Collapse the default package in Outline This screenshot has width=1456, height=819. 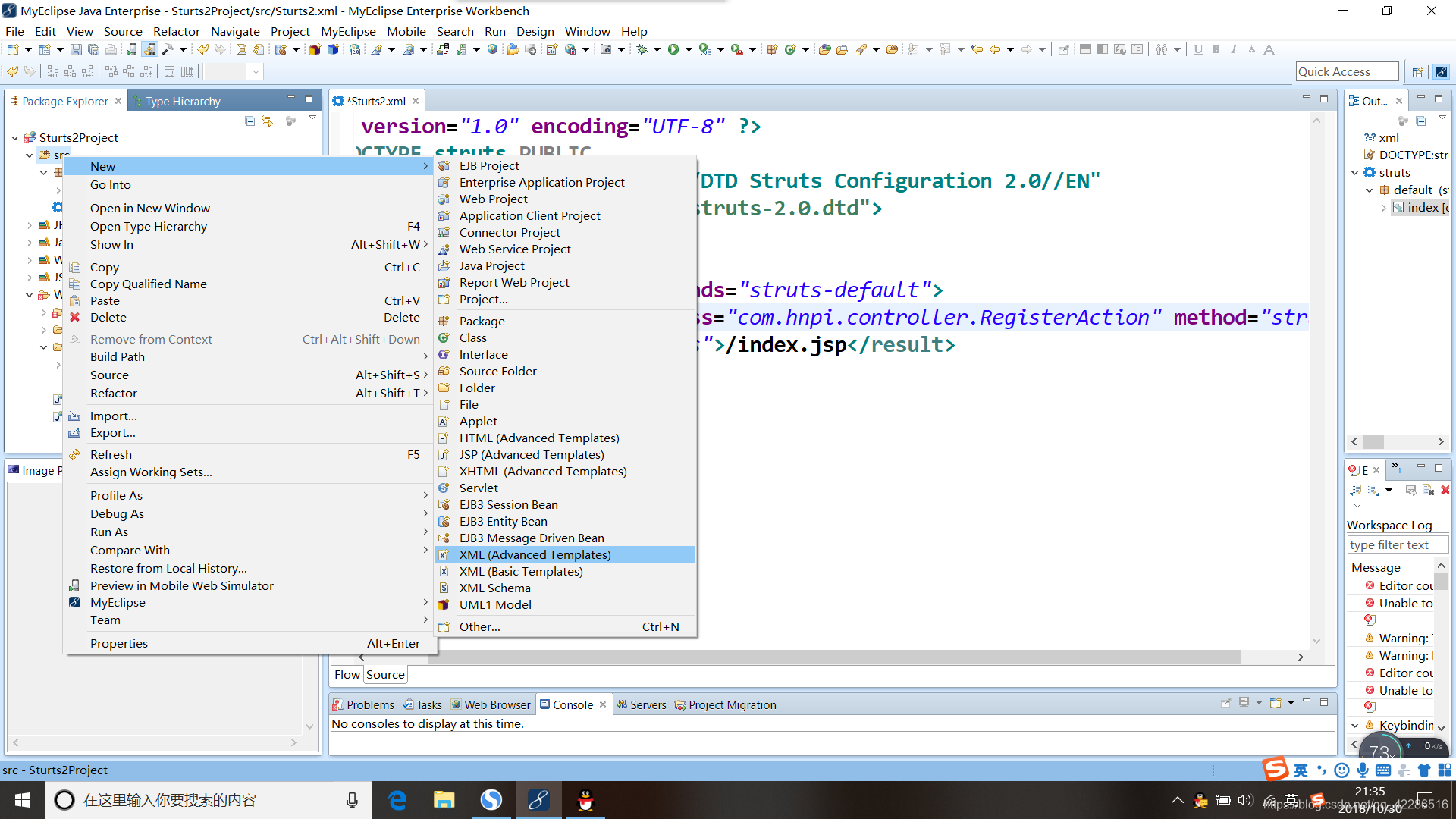tap(1370, 190)
